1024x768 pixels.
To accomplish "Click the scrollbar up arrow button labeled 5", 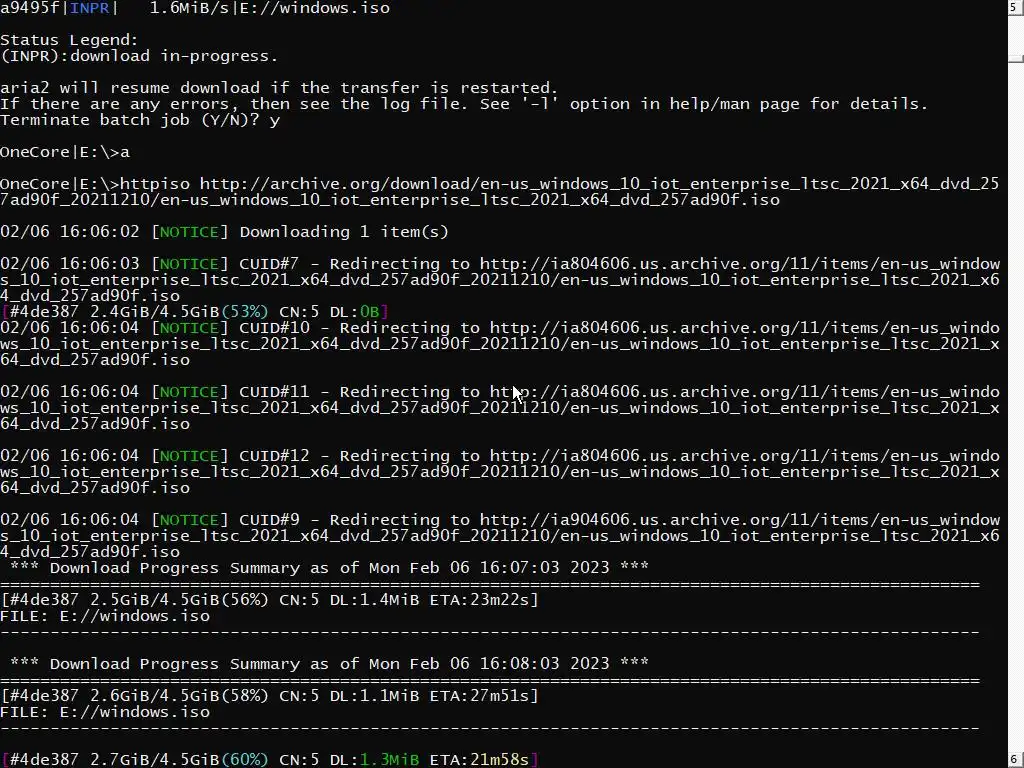I will 1016,7.
